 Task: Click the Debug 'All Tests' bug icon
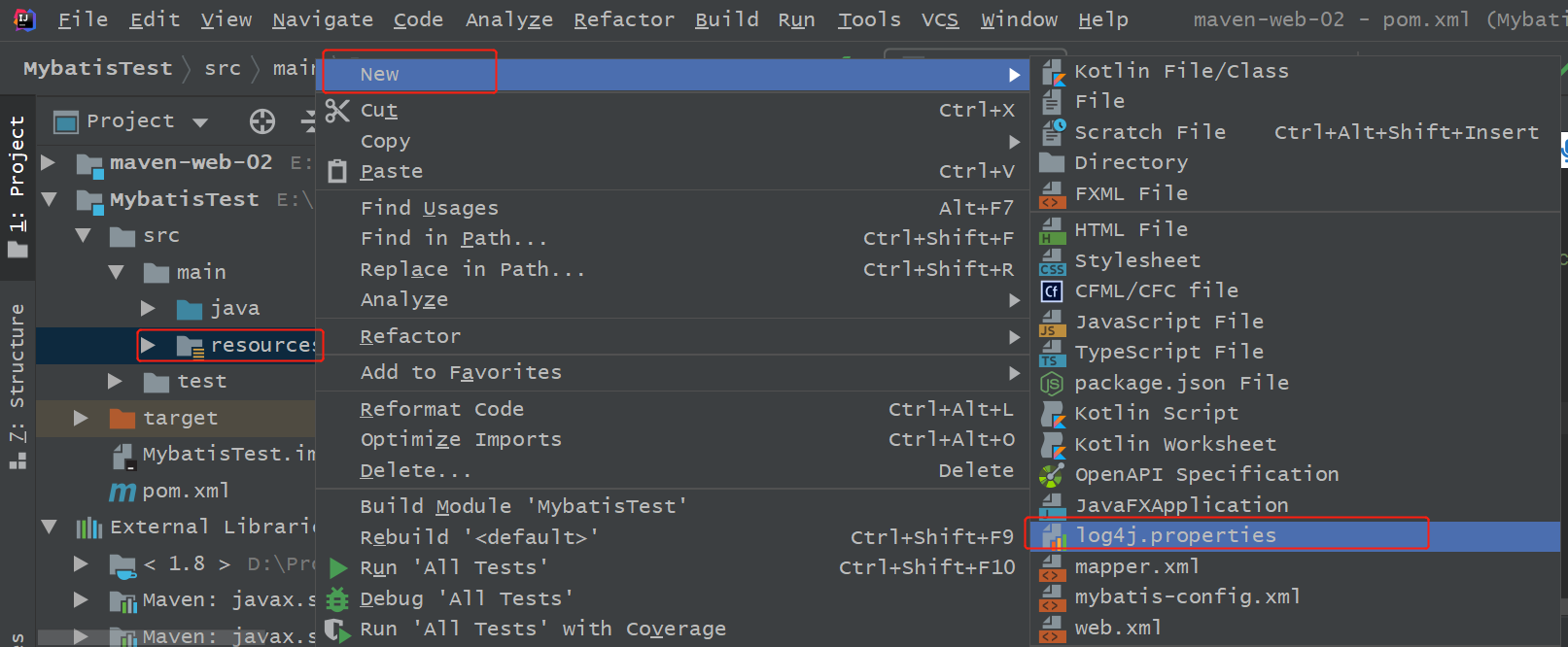[x=337, y=598]
